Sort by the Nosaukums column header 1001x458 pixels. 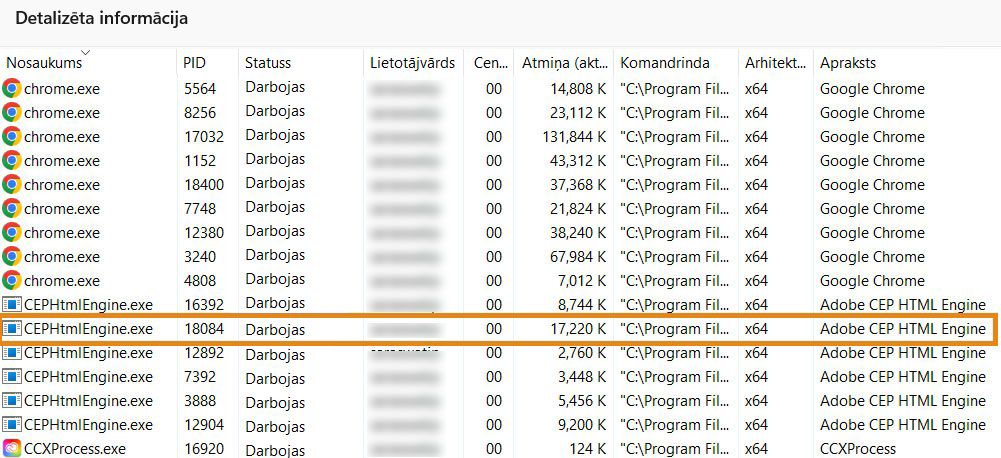pos(44,63)
